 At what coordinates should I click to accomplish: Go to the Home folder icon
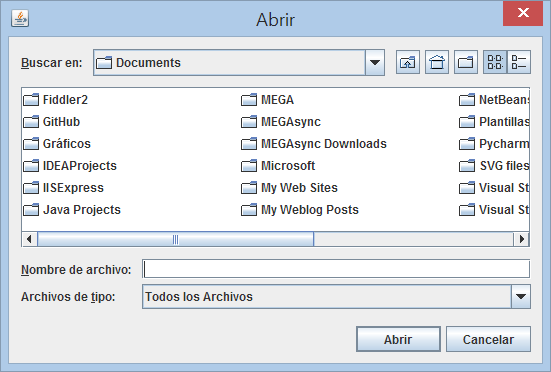437,63
